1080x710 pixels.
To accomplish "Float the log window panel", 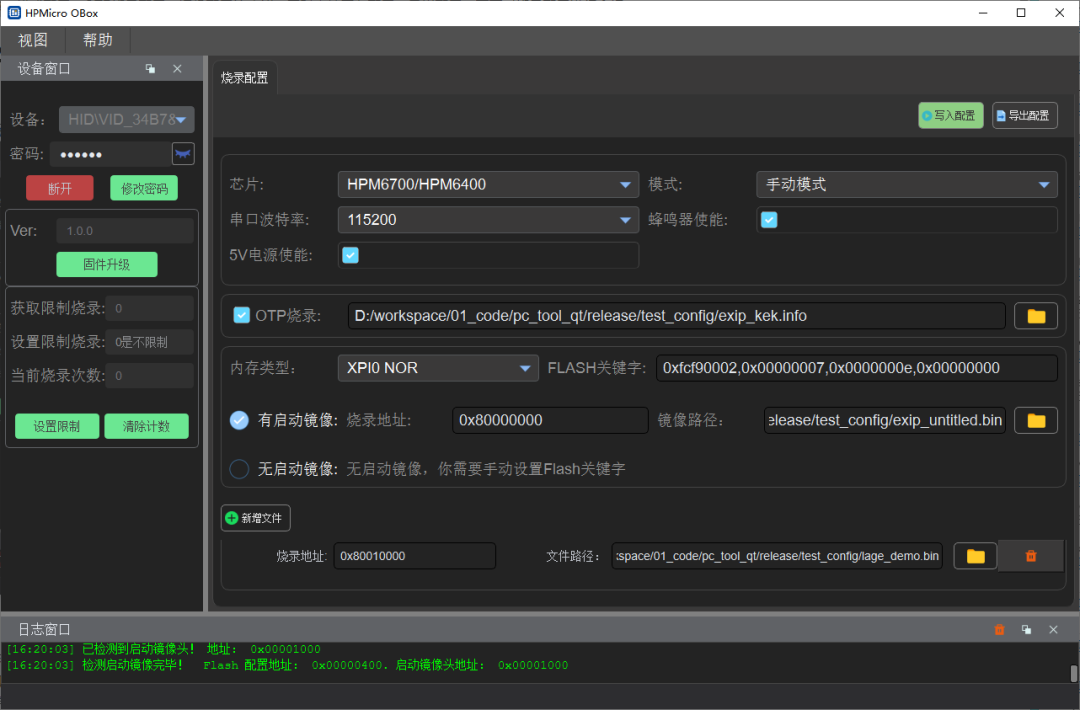I will (1026, 629).
